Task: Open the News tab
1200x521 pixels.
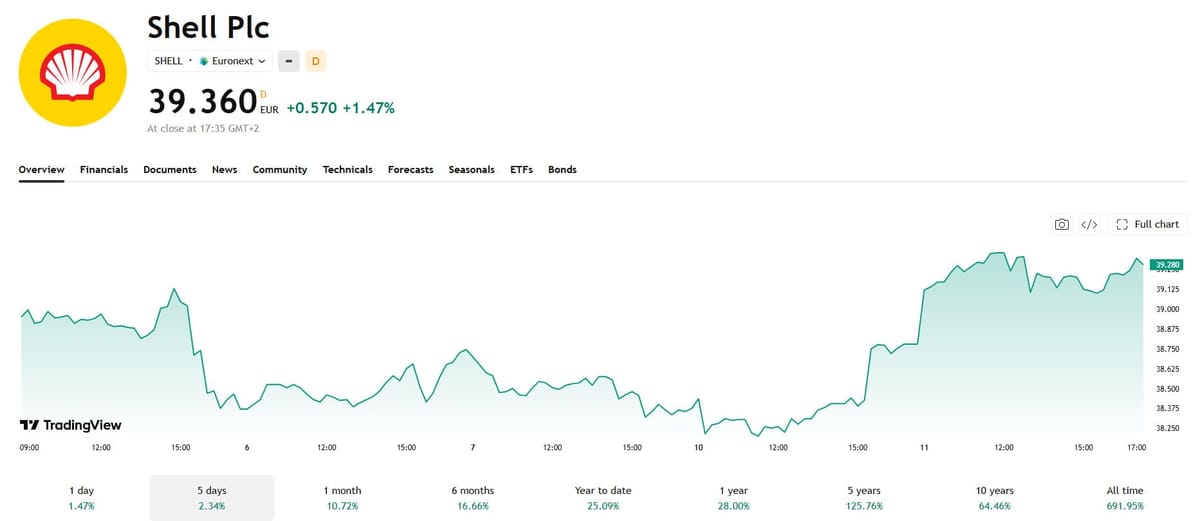Action: (x=224, y=170)
